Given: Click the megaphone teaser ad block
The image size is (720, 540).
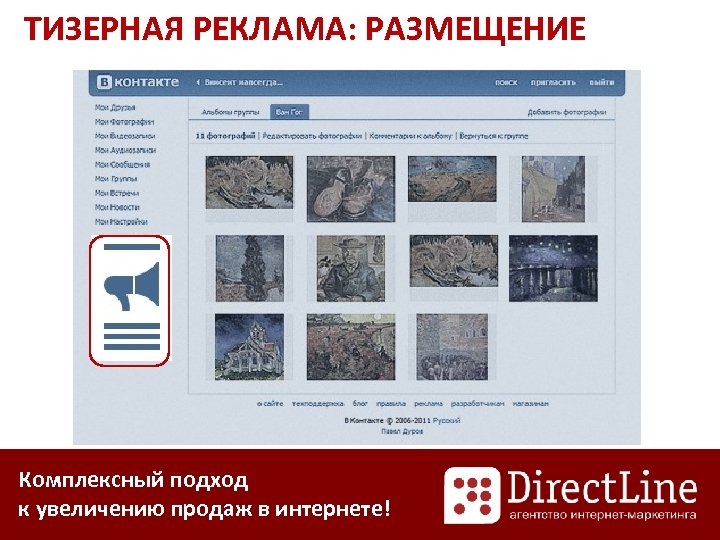Looking at the screenshot, I should (x=130, y=301).
